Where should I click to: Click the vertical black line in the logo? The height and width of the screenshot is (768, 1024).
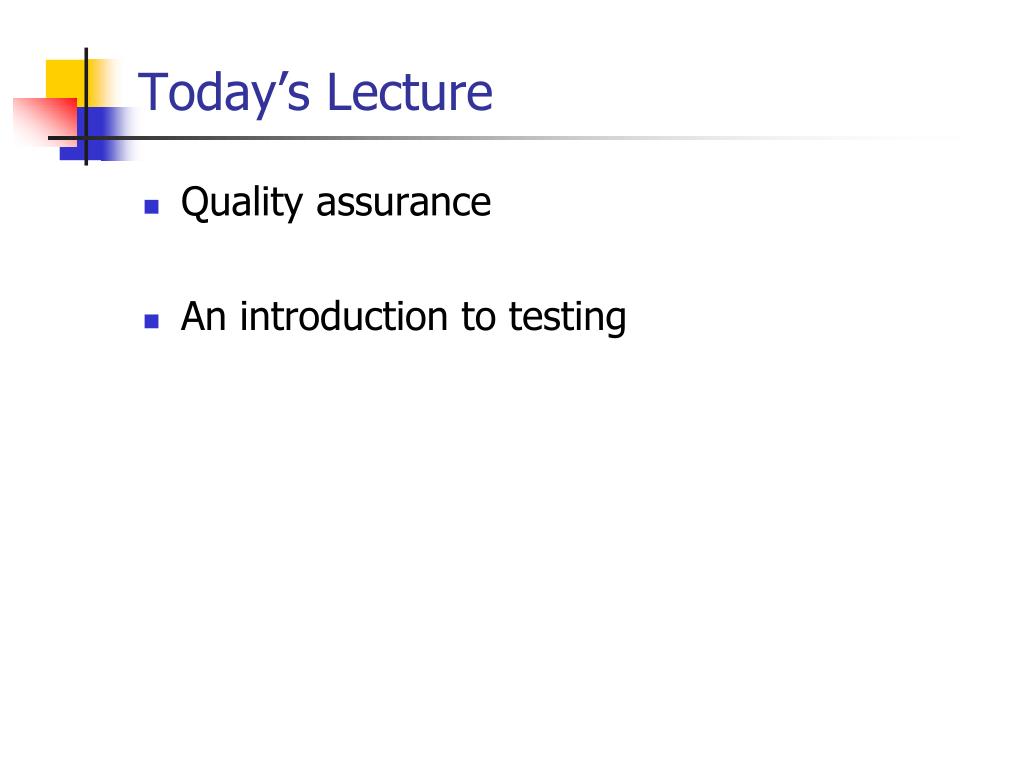(x=86, y=106)
